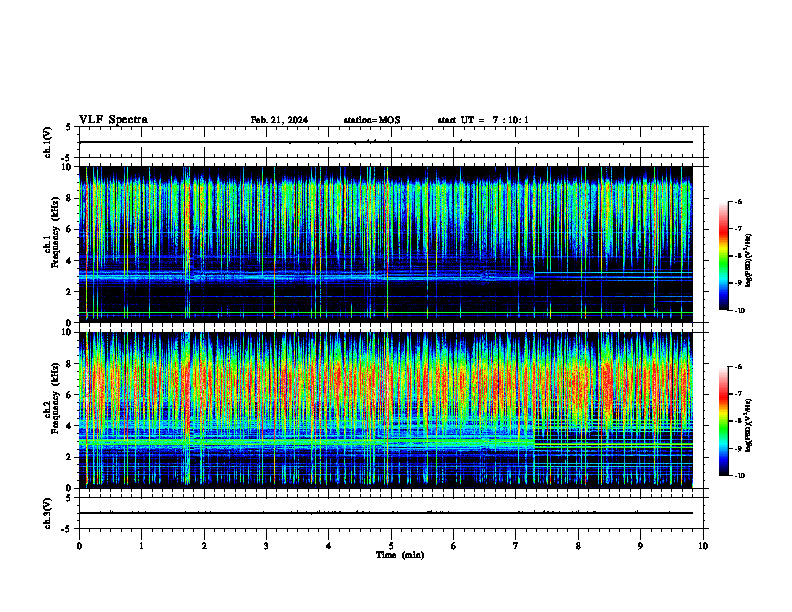Click the ch.2 "Frequency (kHz)" axis label
This screenshot has width=792, height=612.
[54, 399]
